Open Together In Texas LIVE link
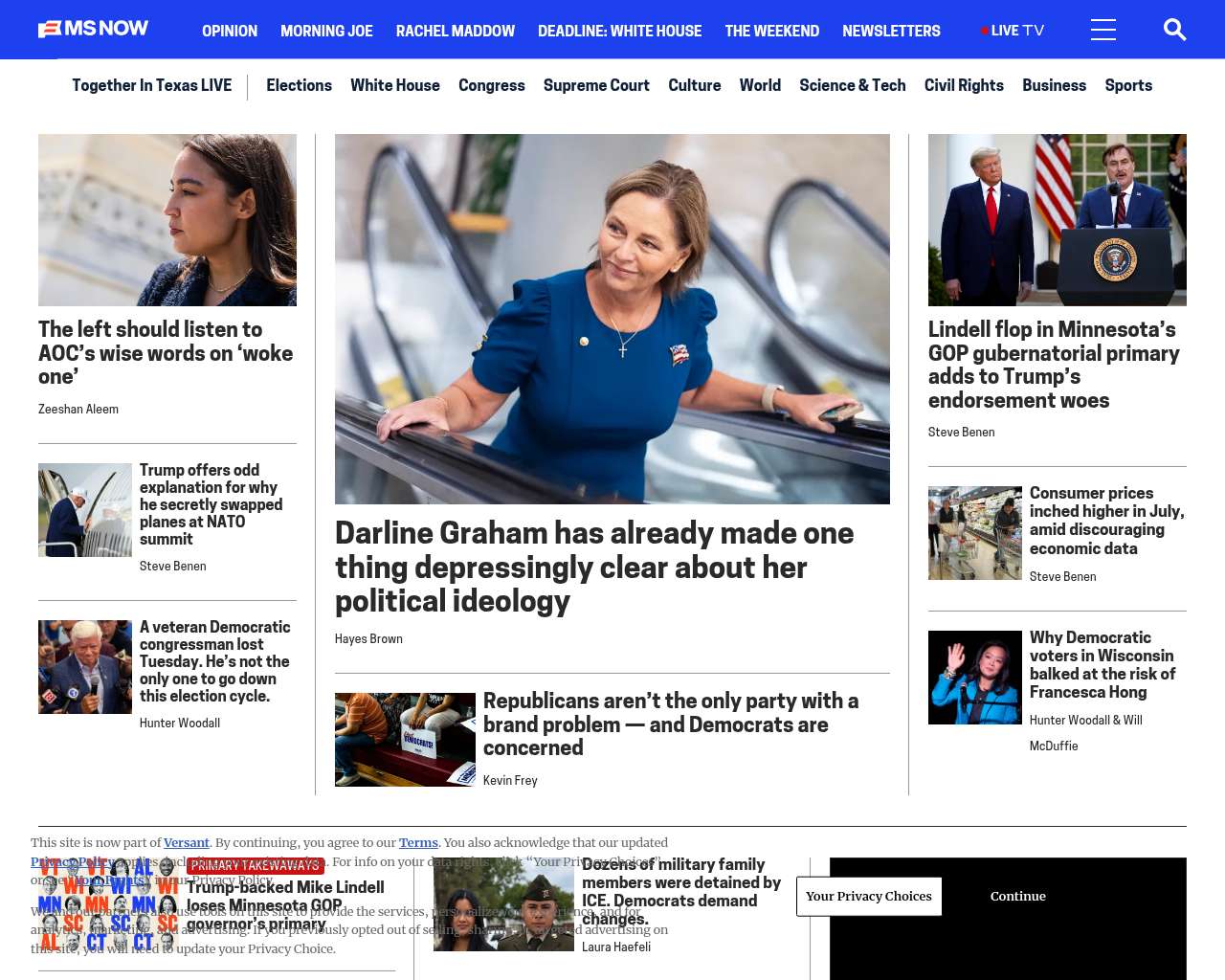 click(x=151, y=85)
